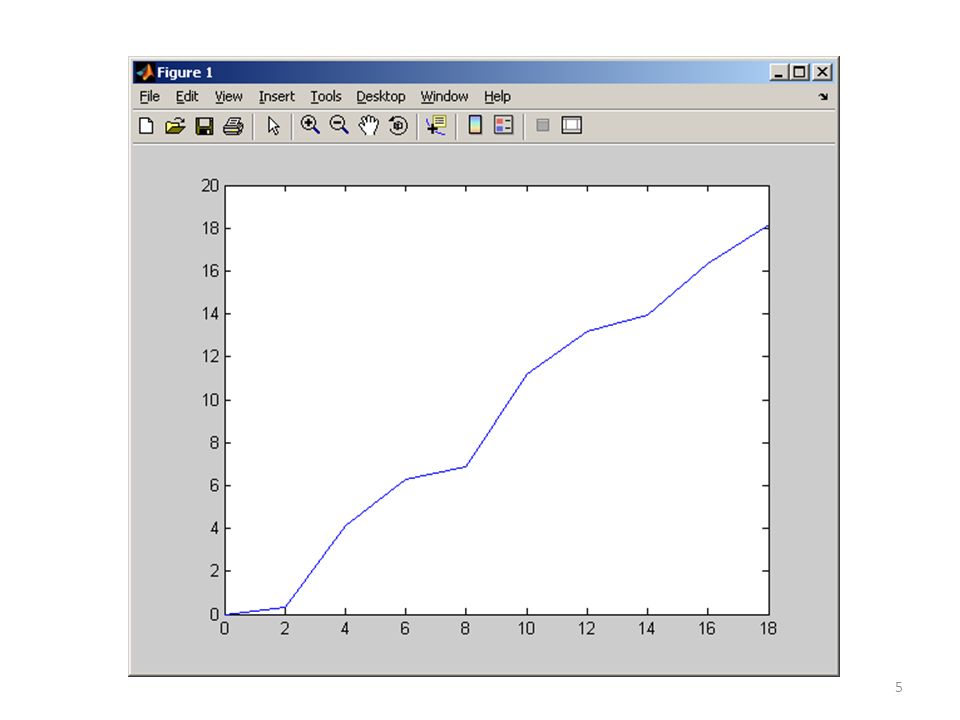This screenshot has width=960, height=720.
Task: Click the y-axis tick label 20
Action: coord(210,186)
